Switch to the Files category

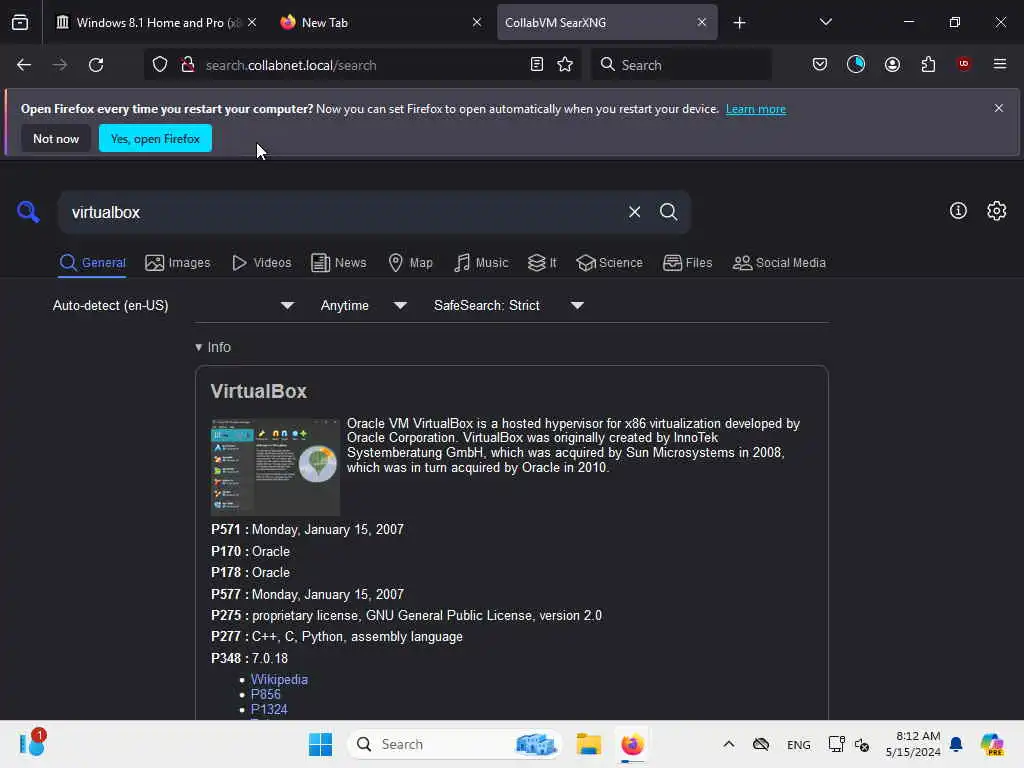click(688, 263)
